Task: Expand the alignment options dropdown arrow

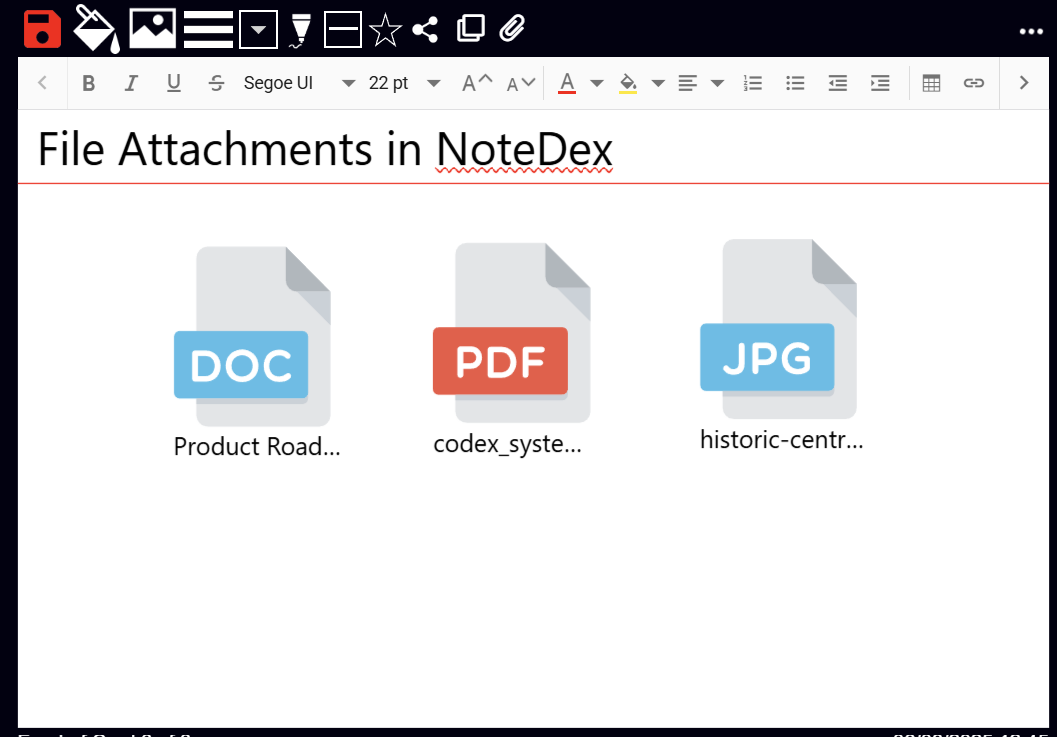Action: click(x=717, y=84)
